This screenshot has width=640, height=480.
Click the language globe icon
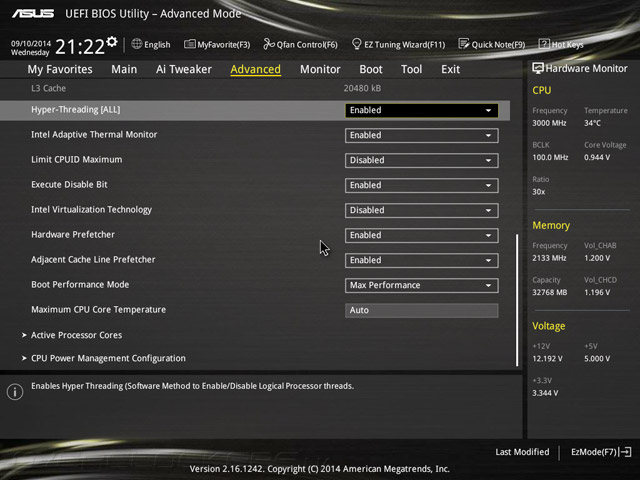coord(137,44)
